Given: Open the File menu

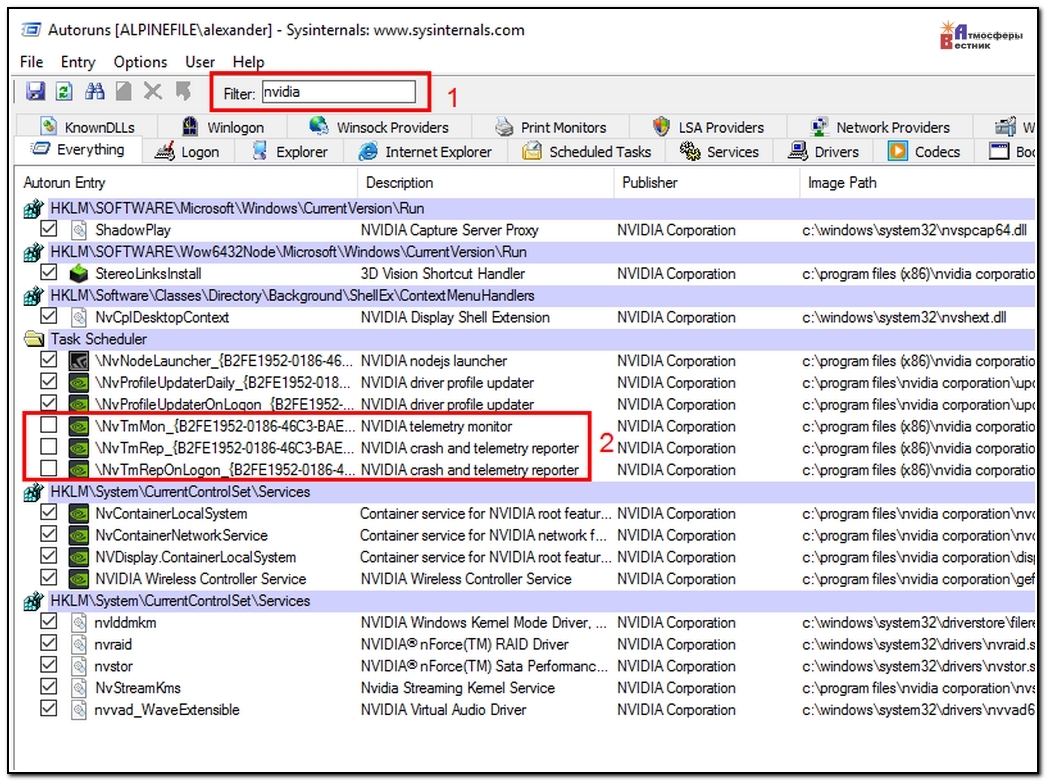Looking at the screenshot, I should (31, 62).
